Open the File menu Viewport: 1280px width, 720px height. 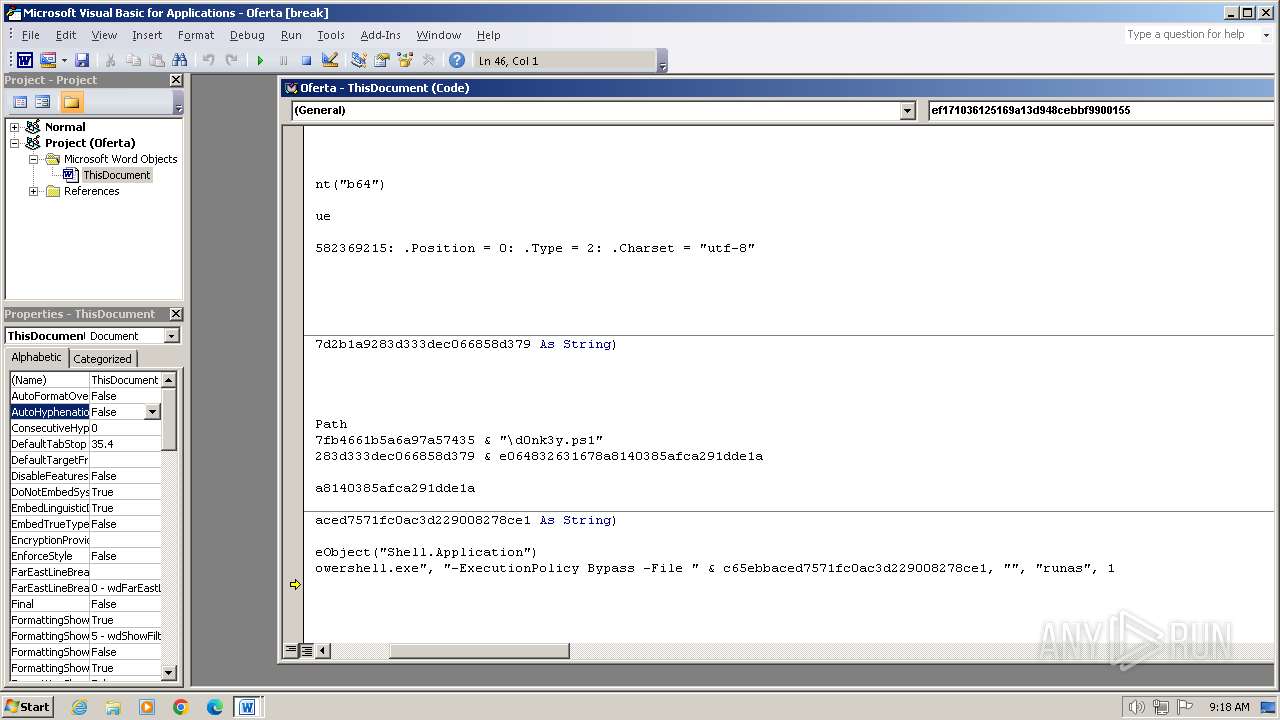pyautogui.click(x=31, y=35)
